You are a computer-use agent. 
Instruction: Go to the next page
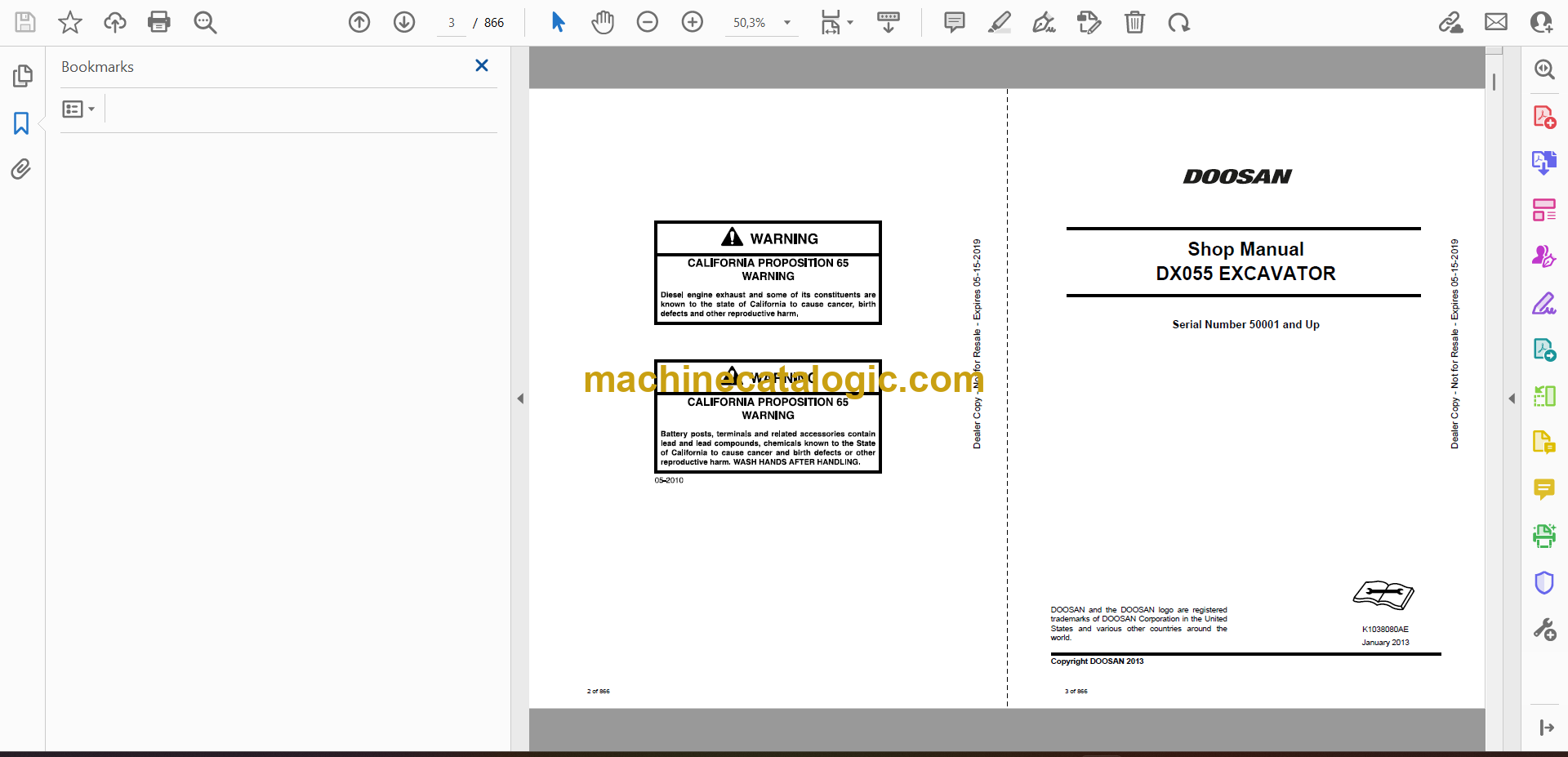pyautogui.click(x=404, y=22)
